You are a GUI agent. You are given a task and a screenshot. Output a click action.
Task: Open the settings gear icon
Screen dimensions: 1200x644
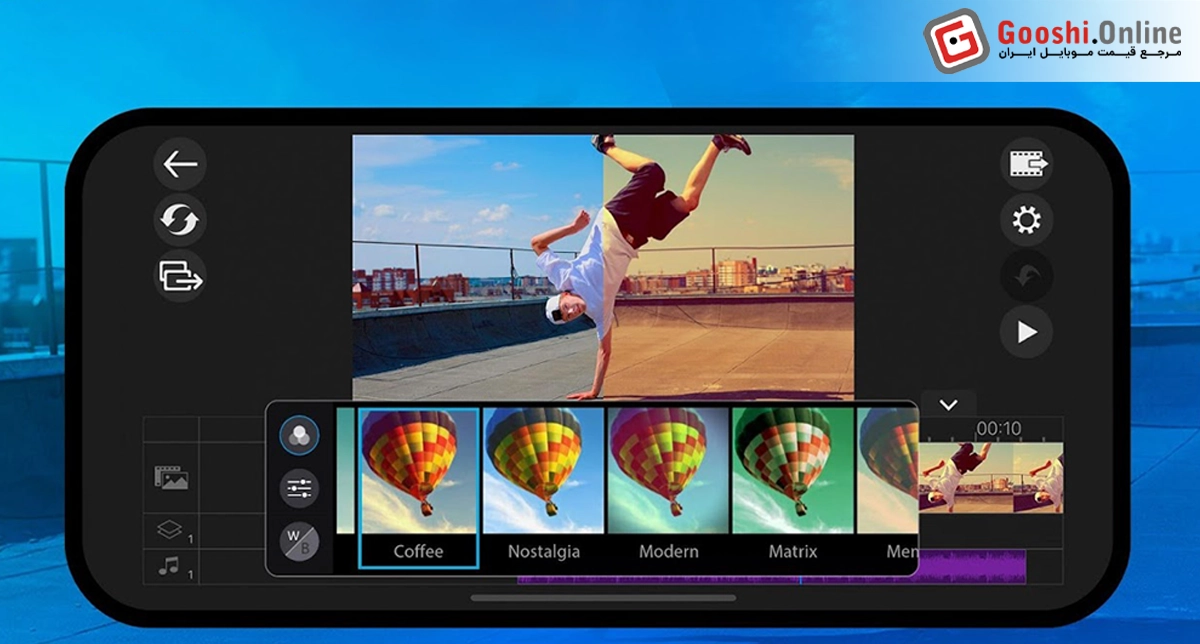pos(1027,220)
